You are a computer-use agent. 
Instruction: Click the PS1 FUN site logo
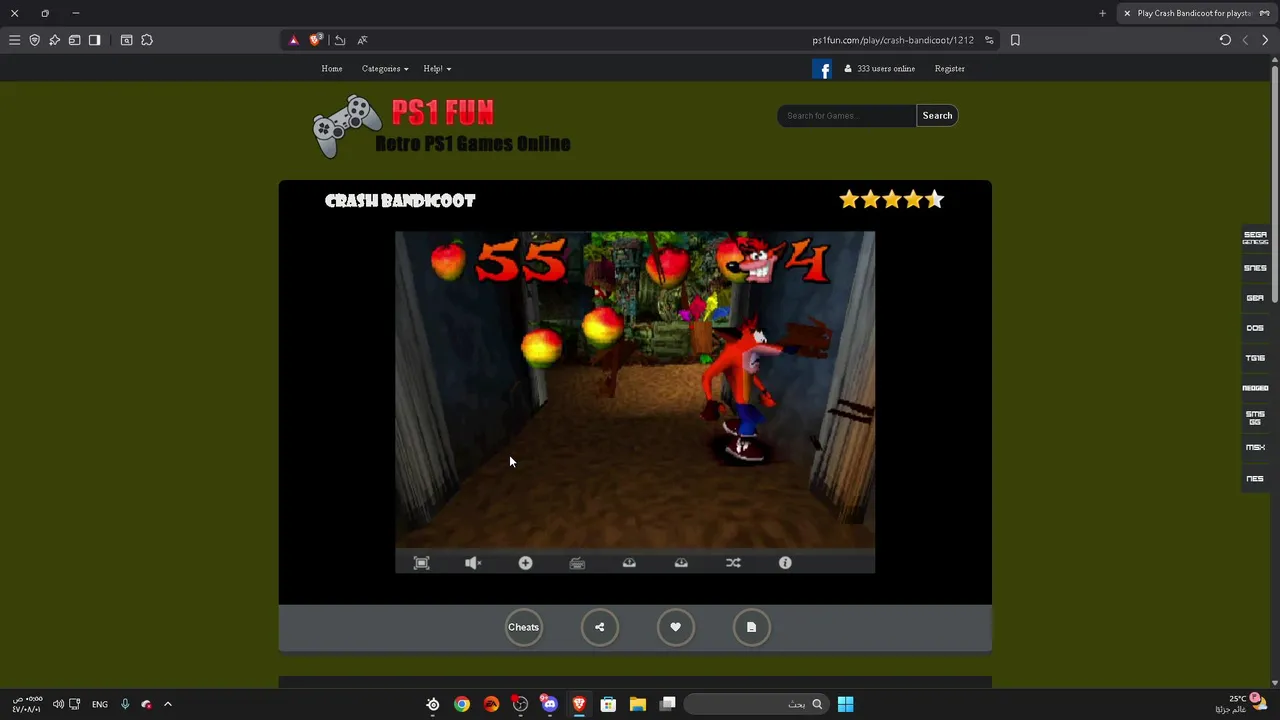point(441,127)
